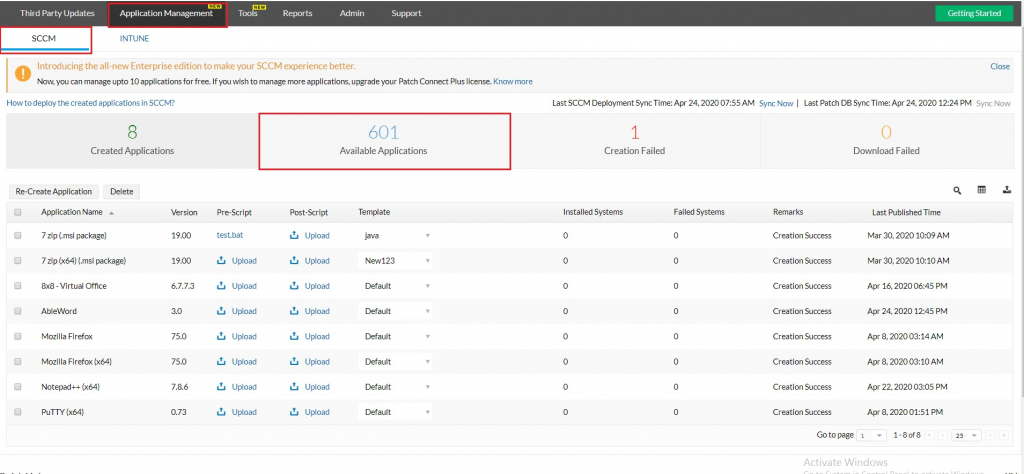Open the Created Applications summary tile
Viewport: 1024px width, 474px height.
pyautogui.click(x=133, y=141)
